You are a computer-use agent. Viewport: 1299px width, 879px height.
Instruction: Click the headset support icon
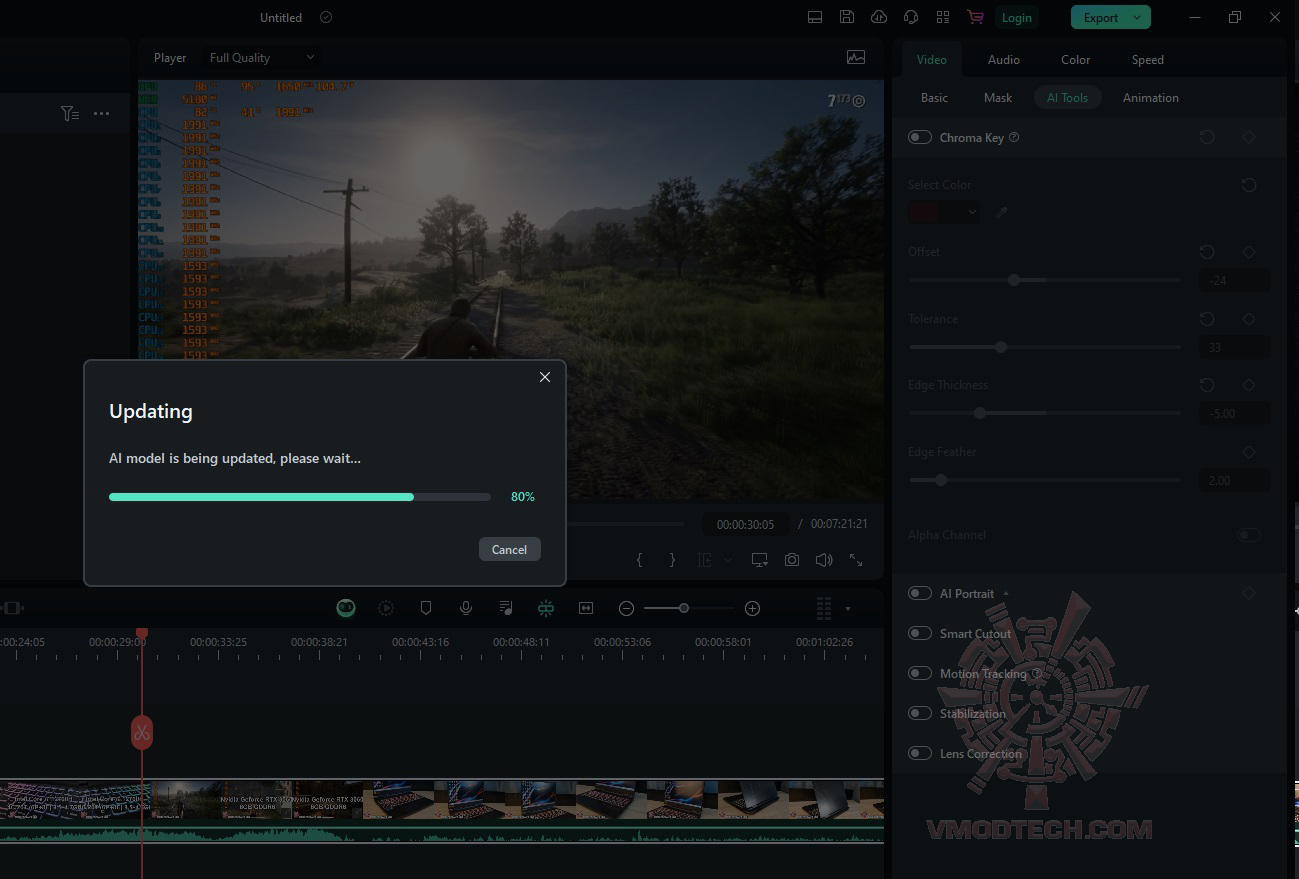911,17
